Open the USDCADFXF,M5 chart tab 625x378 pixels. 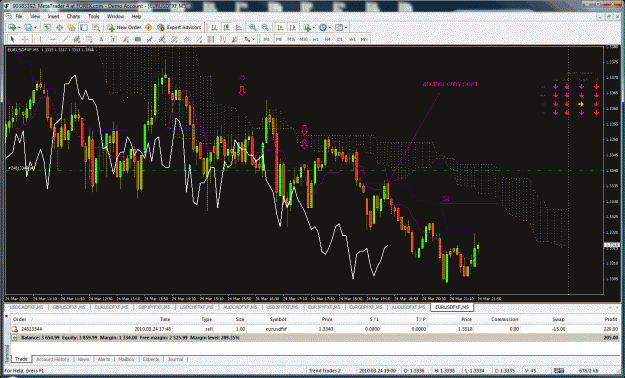tap(26, 307)
